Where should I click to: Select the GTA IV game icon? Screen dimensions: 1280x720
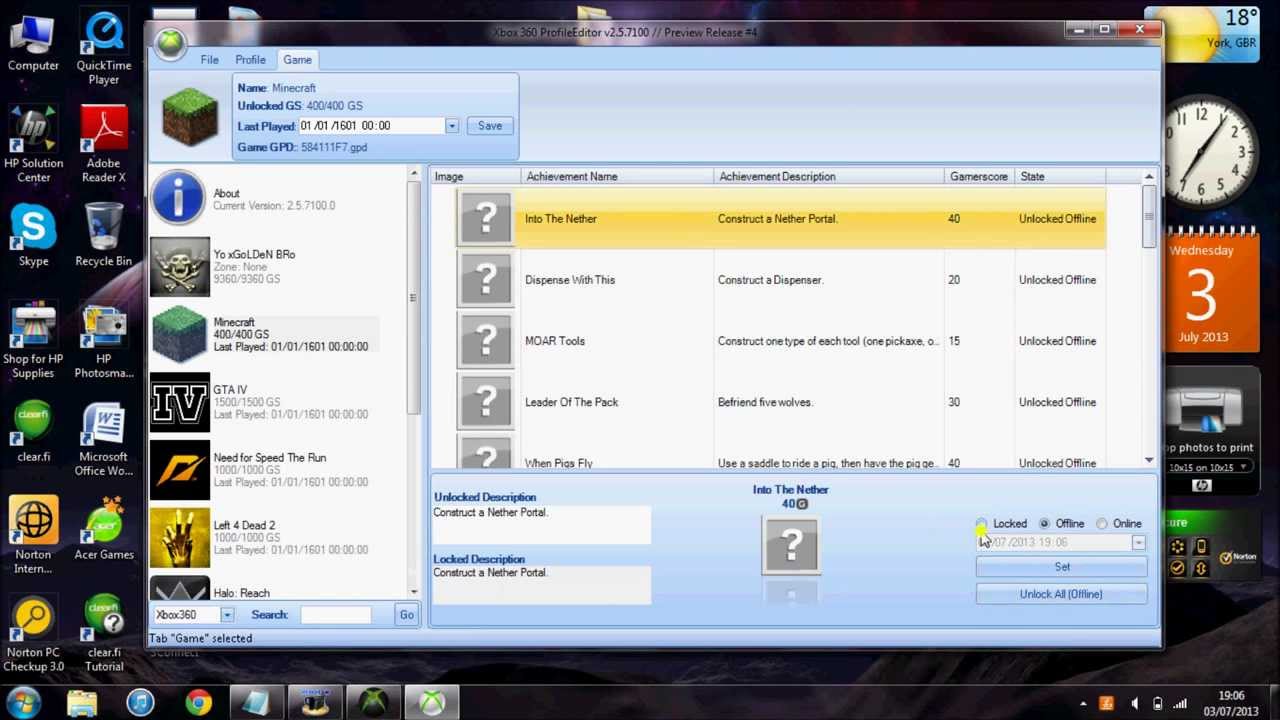(x=180, y=402)
